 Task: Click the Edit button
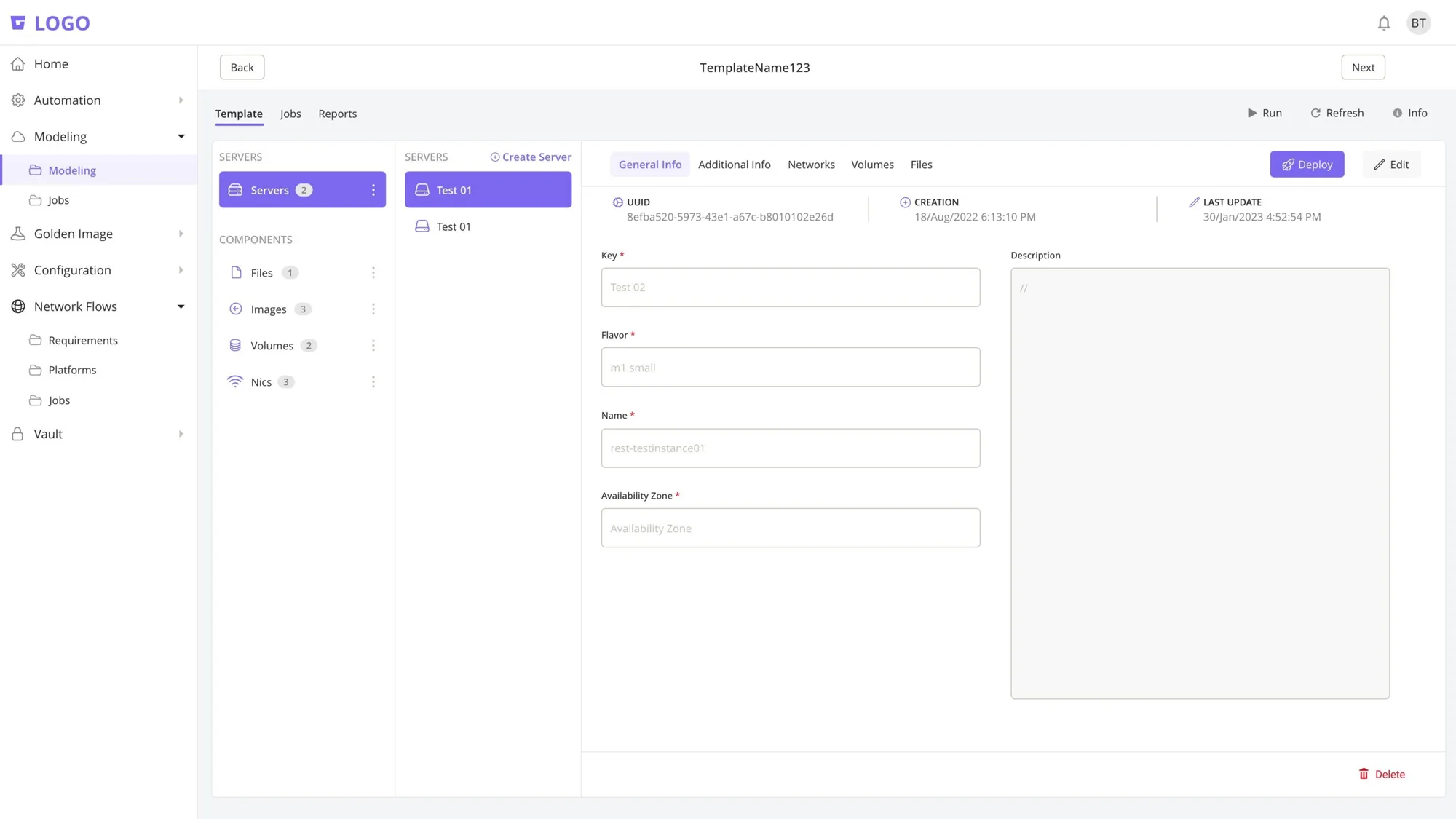point(1390,165)
